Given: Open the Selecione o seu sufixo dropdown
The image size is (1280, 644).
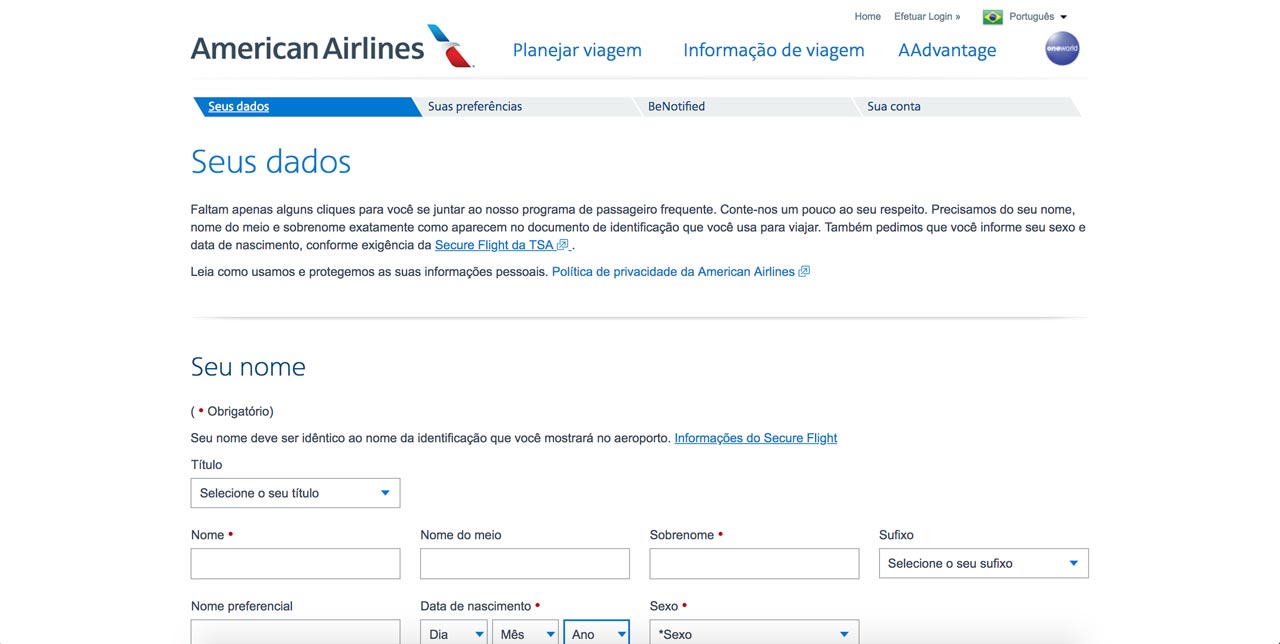Looking at the screenshot, I should pyautogui.click(x=984, y=563).
